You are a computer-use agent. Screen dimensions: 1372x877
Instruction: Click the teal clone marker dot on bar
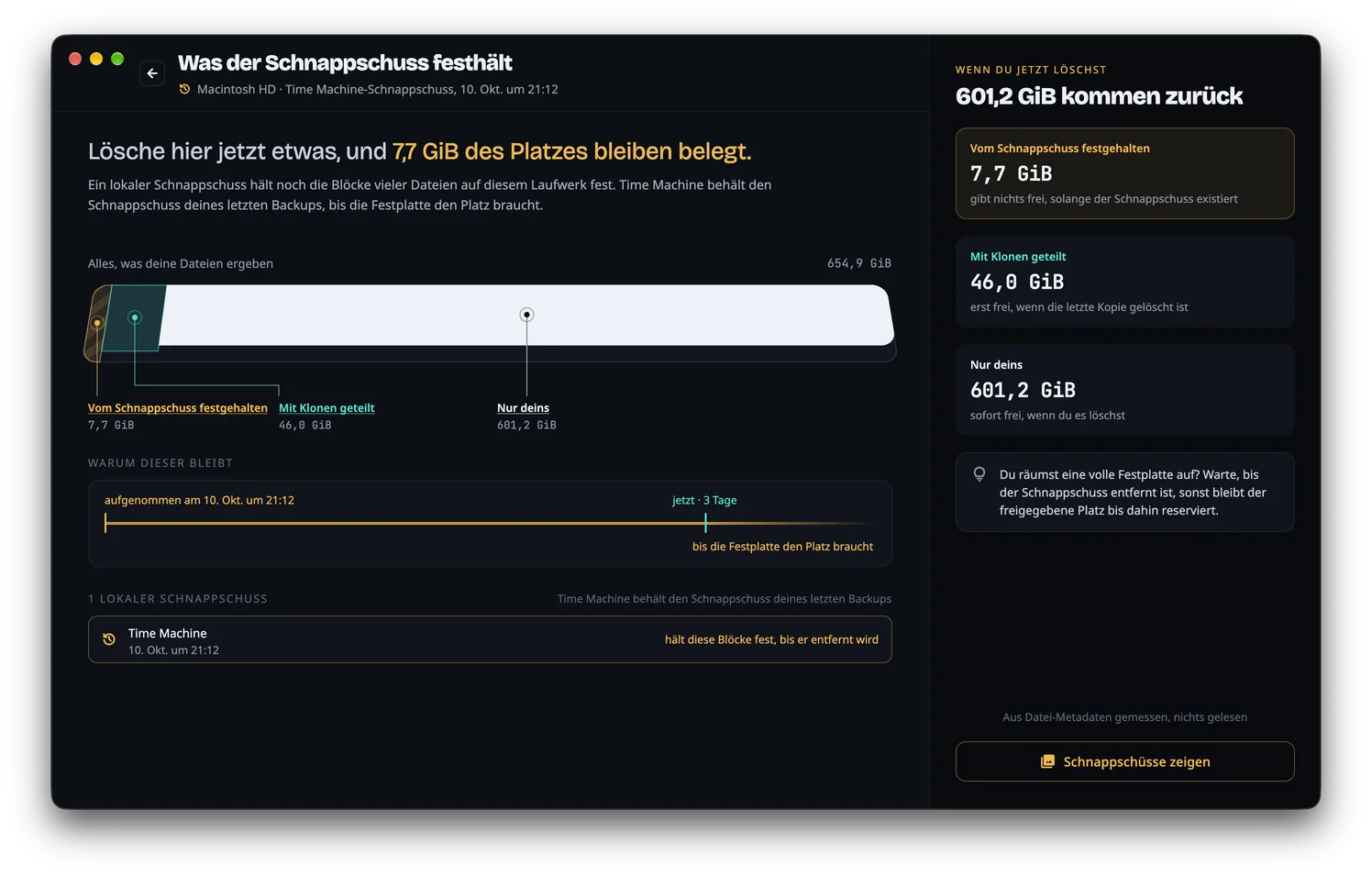click(135, 317)
